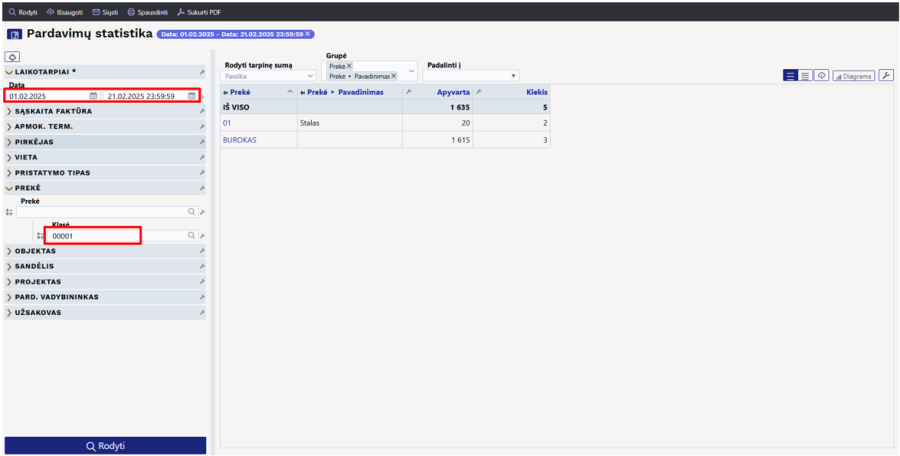Open the item link 01
This screenshot has width=900, height=456.
(x=226, y=123)
